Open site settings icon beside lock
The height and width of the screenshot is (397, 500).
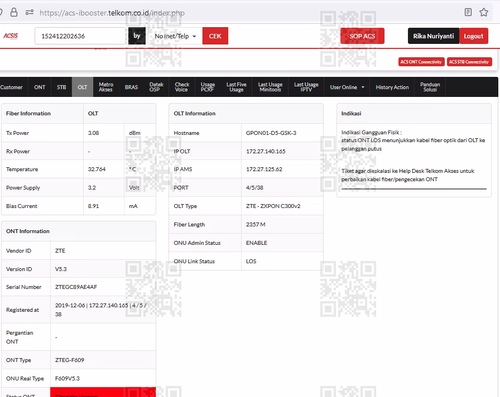click(x=29, y=13)
